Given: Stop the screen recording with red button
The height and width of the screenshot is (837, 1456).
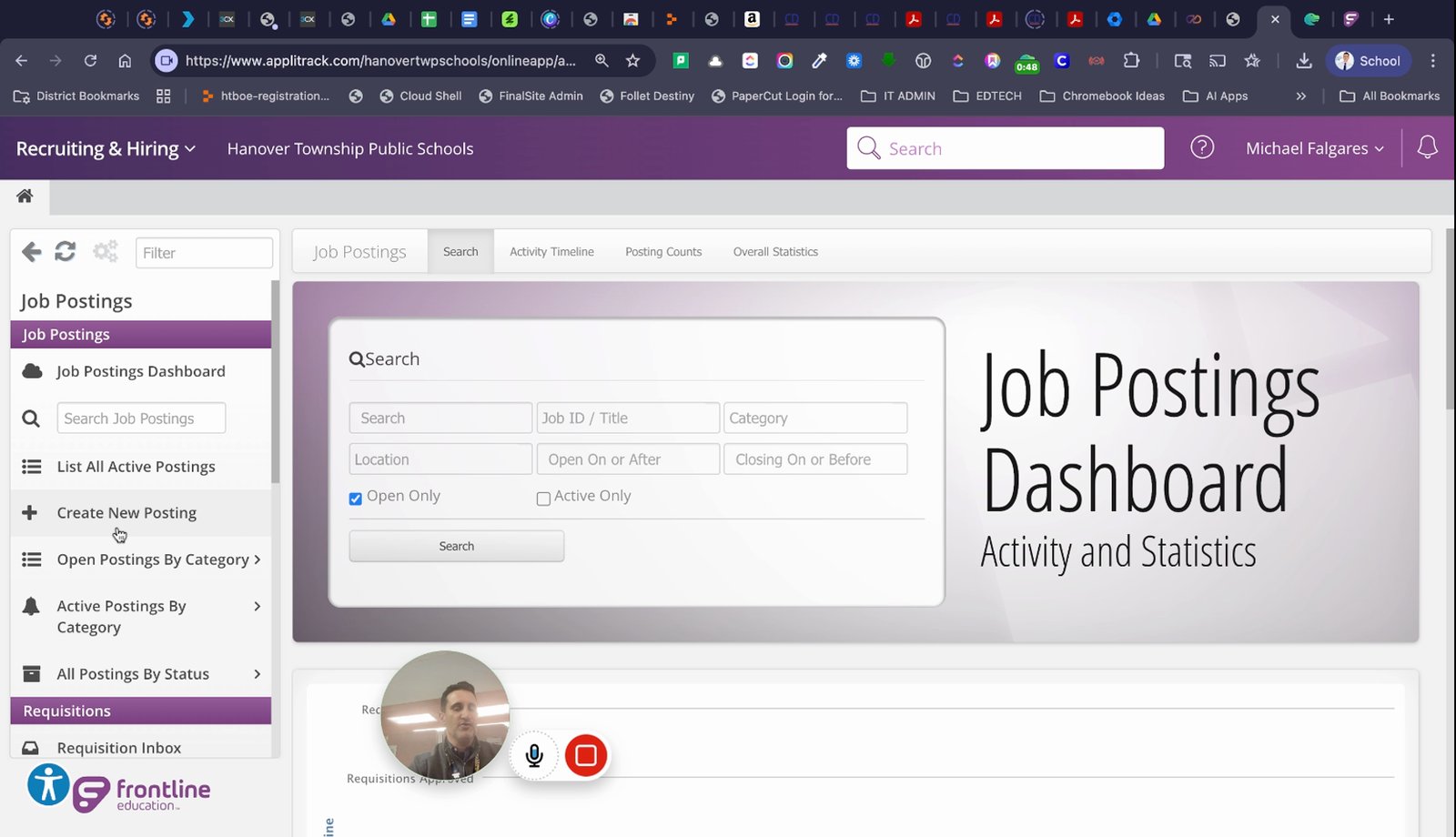Looking at the screenshot, I should (x=586, y=755).
